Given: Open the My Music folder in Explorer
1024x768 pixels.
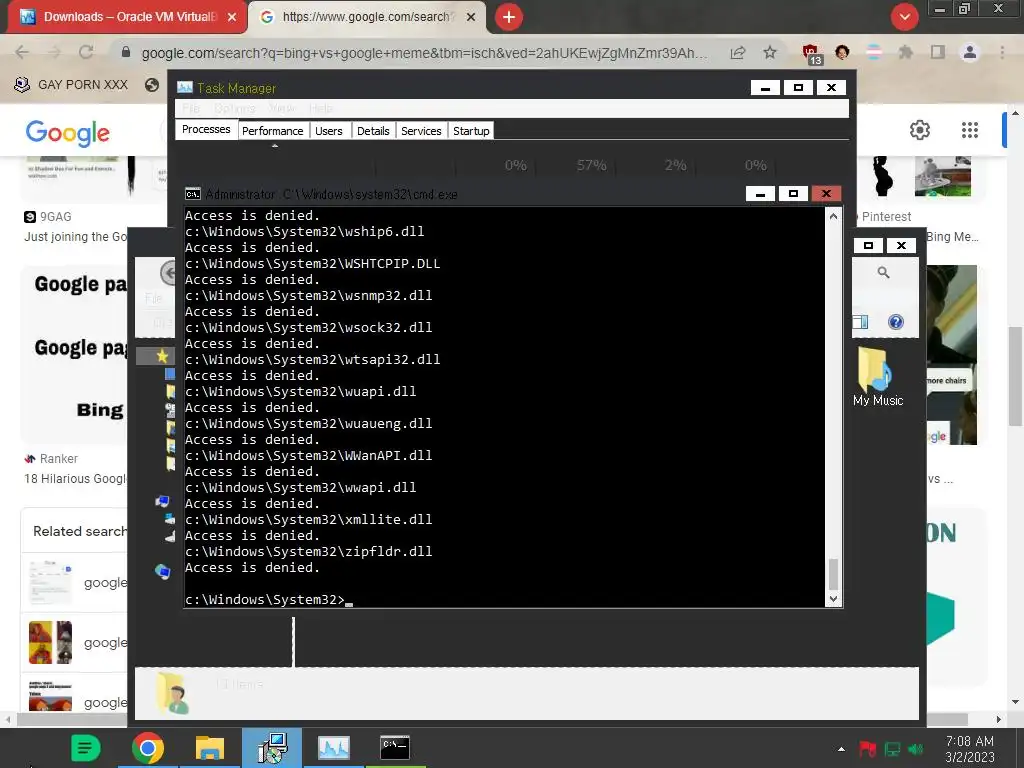Looking at the screenshot, I should tap(878, 377).
